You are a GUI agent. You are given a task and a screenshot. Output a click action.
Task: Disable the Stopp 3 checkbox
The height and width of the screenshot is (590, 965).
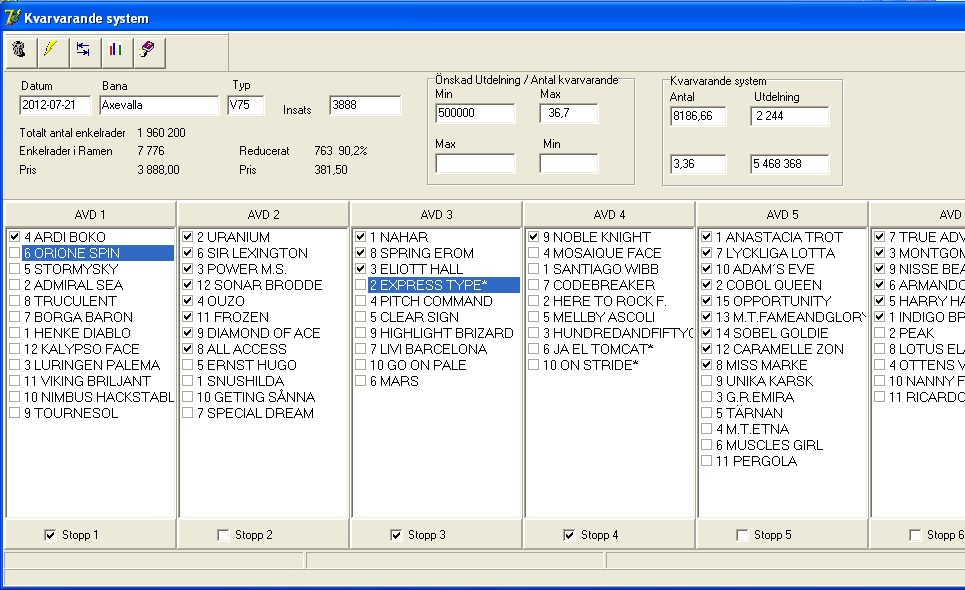tap(396, 535)
